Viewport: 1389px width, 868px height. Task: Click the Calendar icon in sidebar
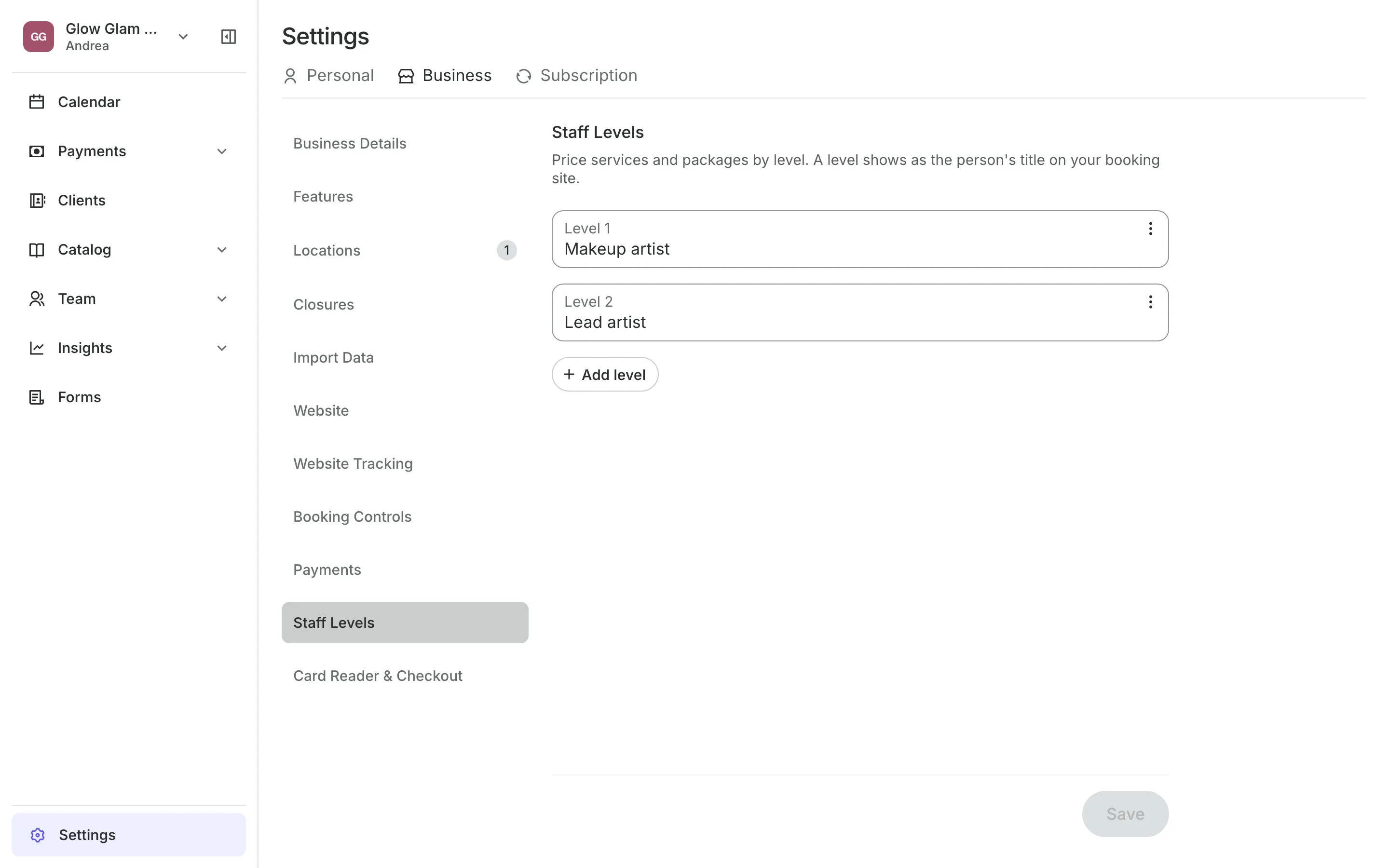pos(37,102)
